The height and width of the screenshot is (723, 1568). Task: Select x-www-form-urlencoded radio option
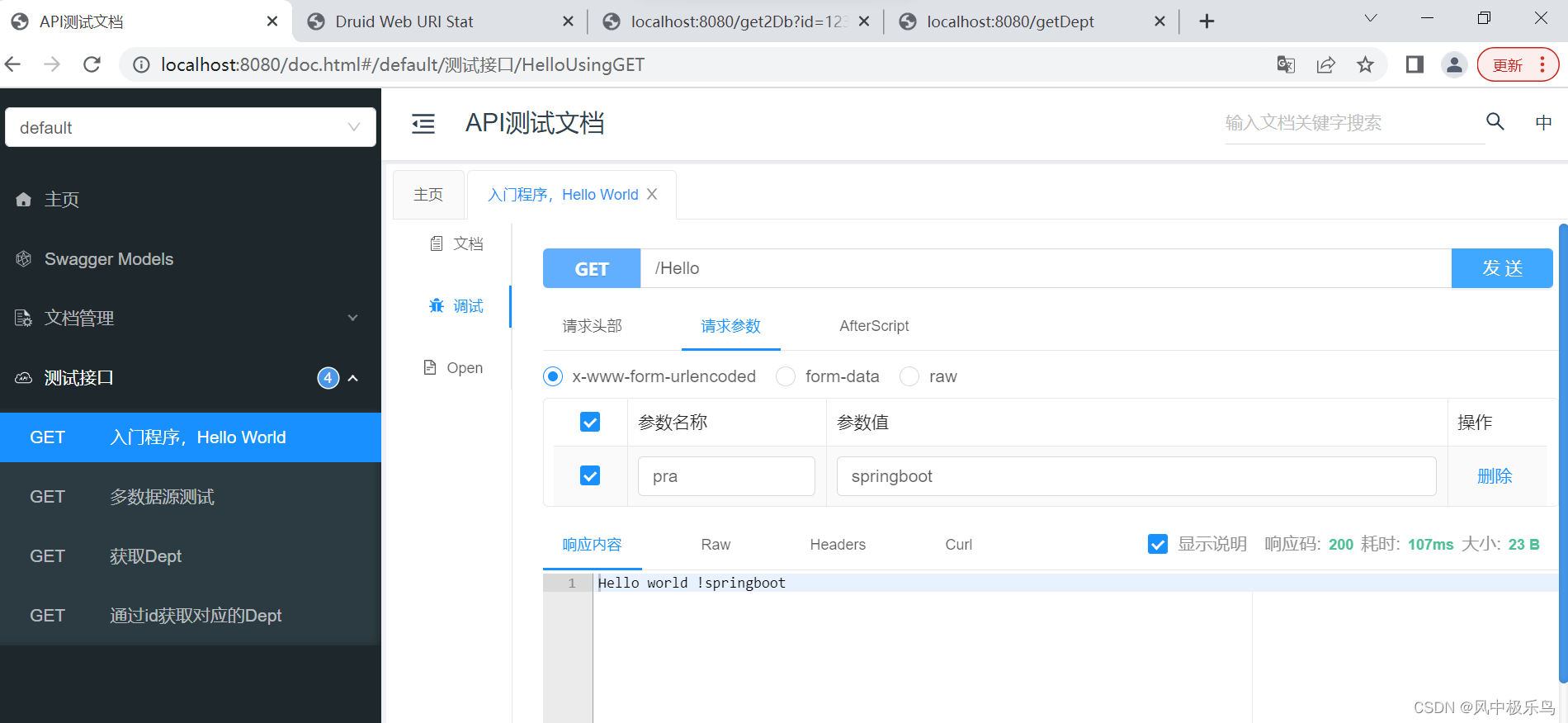point(553,376)
